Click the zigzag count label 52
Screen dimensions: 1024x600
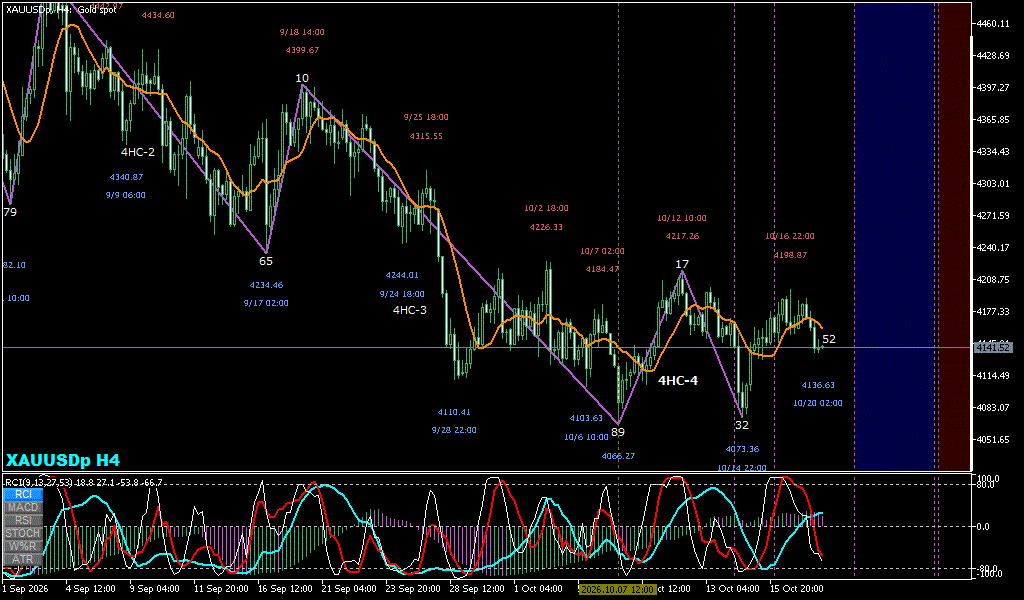pyautogui.click(x=829, y=339)
